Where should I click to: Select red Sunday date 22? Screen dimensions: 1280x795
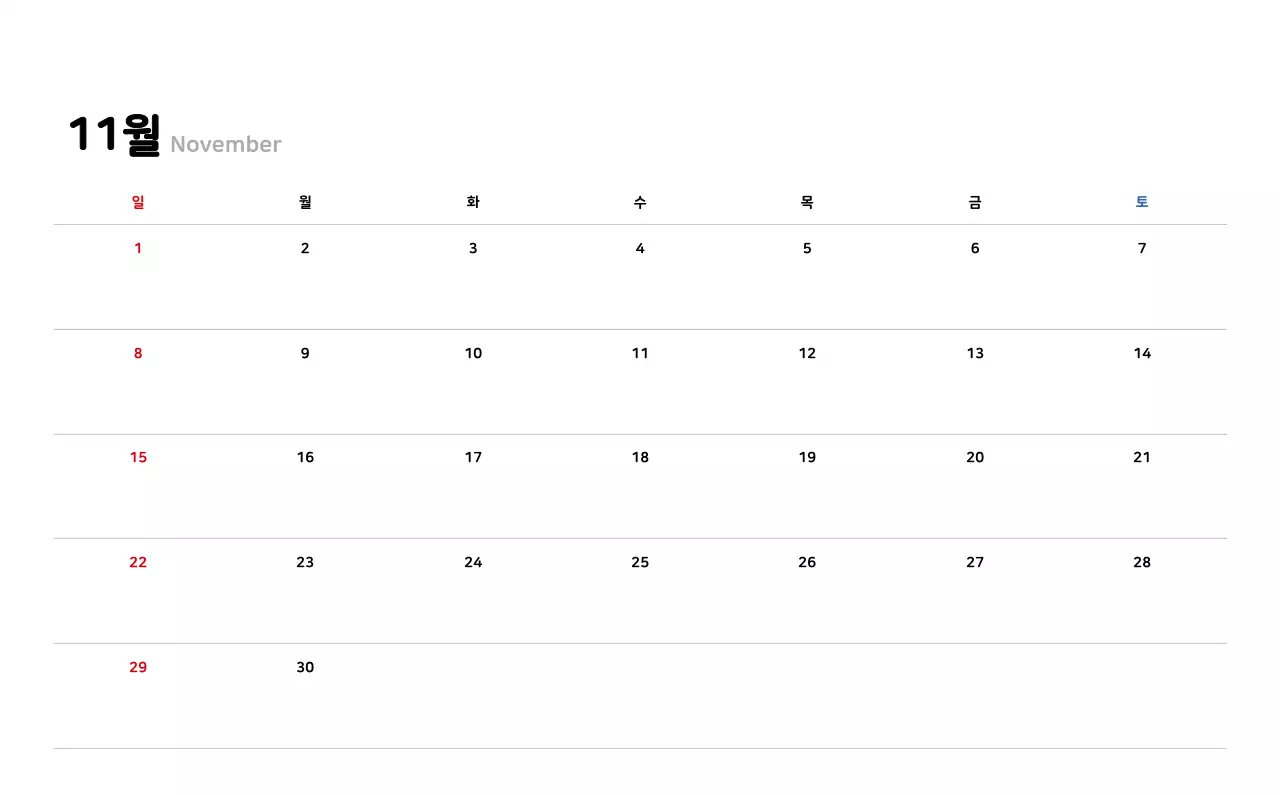pos(138,563)
